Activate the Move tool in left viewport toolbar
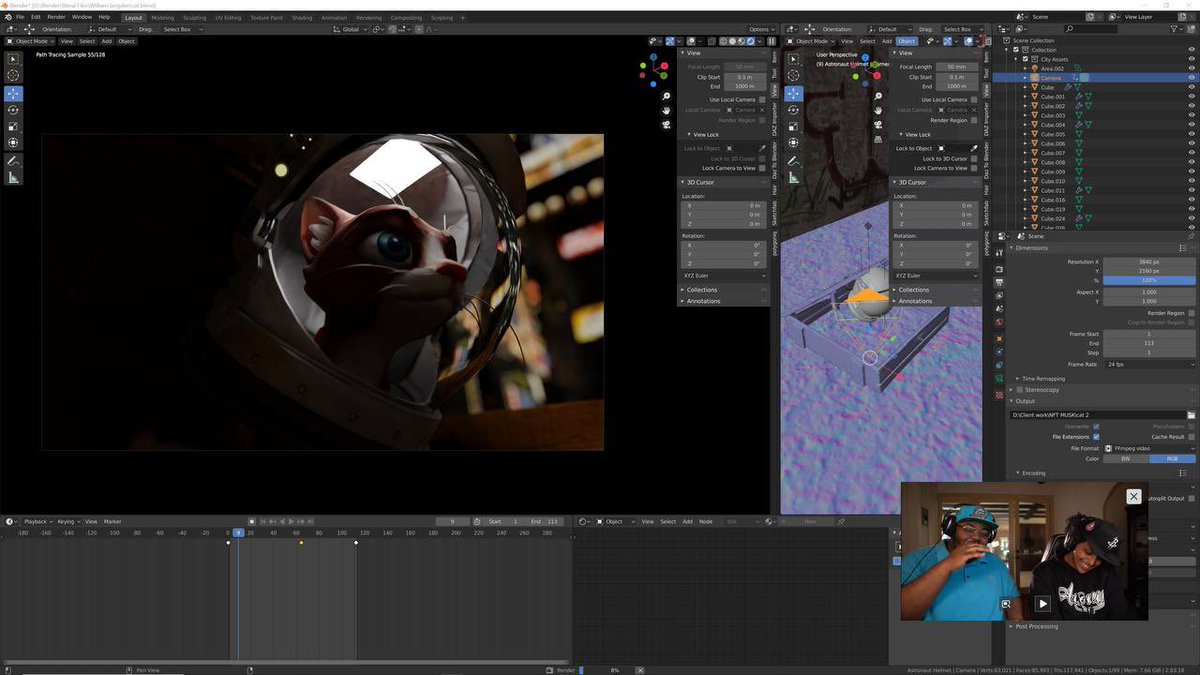 (x=13, y=94)
